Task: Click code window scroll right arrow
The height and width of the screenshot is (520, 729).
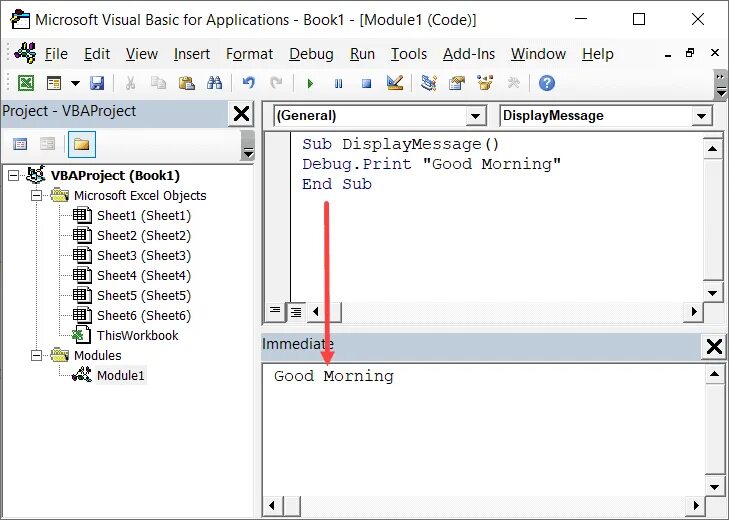Action: pos(694,311)
